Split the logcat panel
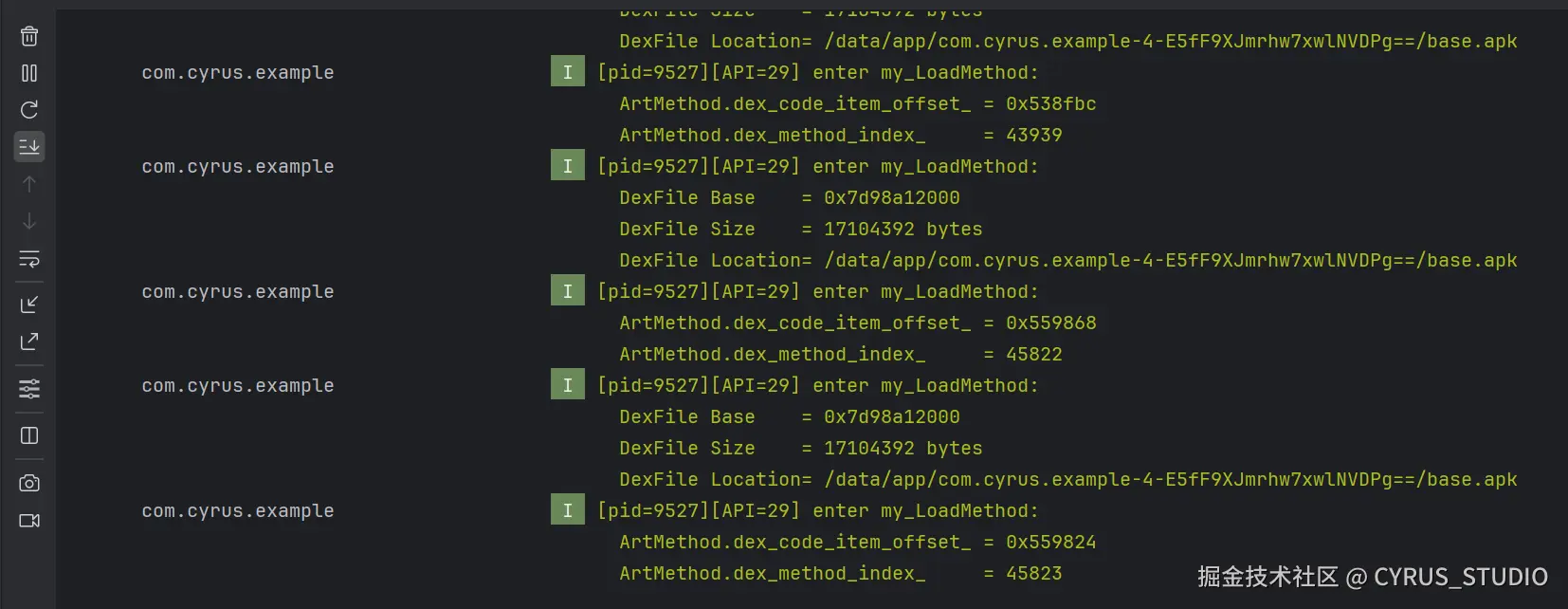Image resolution: width=1568 pixels, height=609 pixels. pos(29,435)
